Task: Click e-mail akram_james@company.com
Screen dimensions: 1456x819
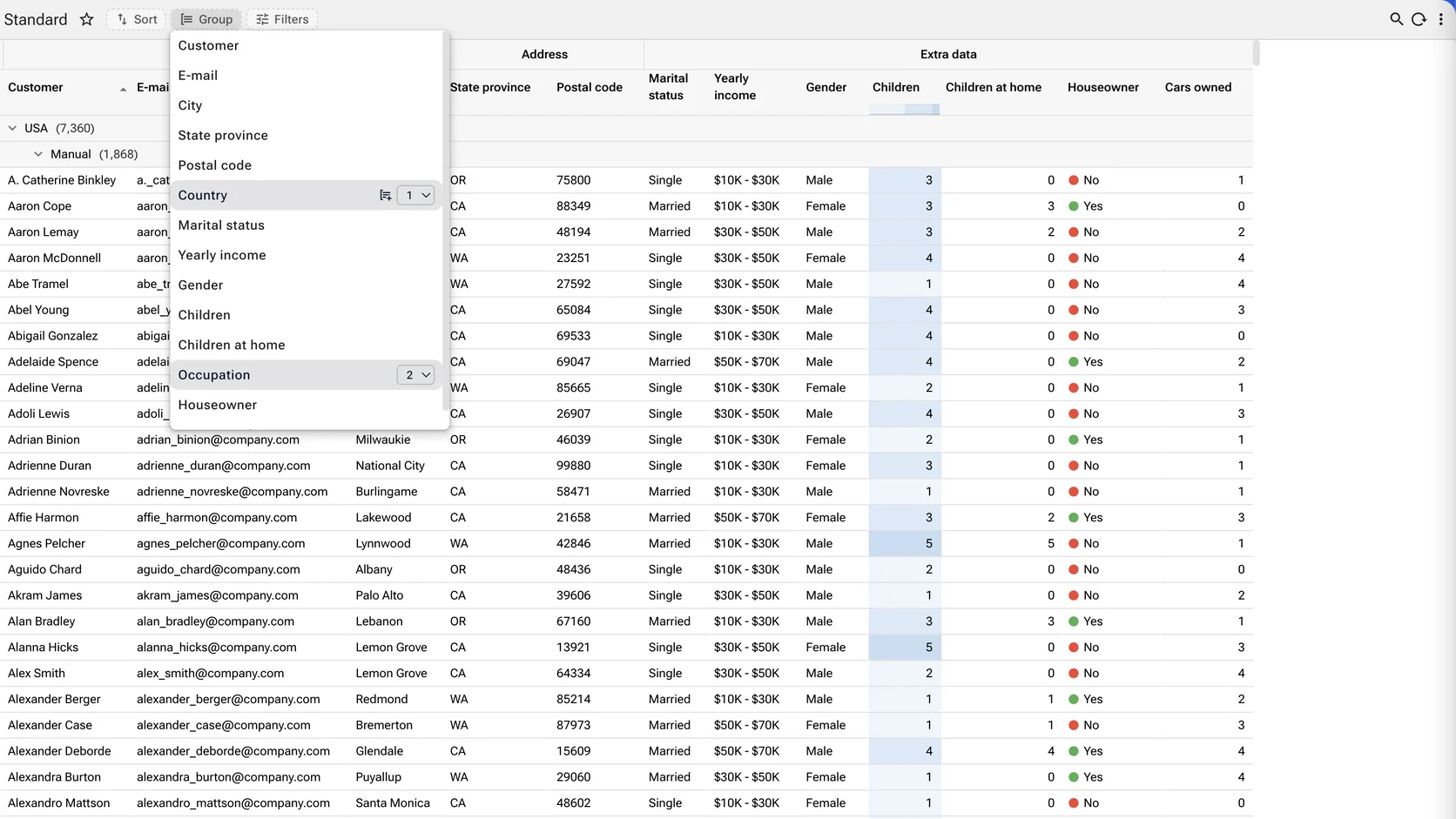Action: [x=218, y=595]
